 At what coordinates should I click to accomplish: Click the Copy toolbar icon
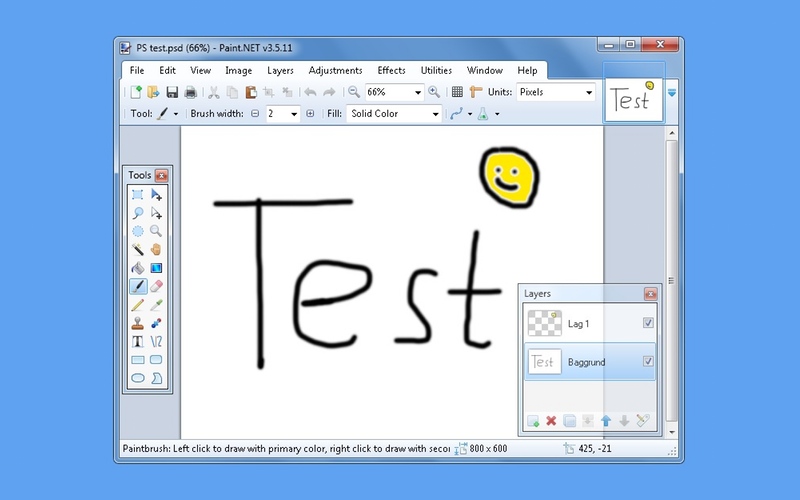pyautogui.click(x=232, y=92)
